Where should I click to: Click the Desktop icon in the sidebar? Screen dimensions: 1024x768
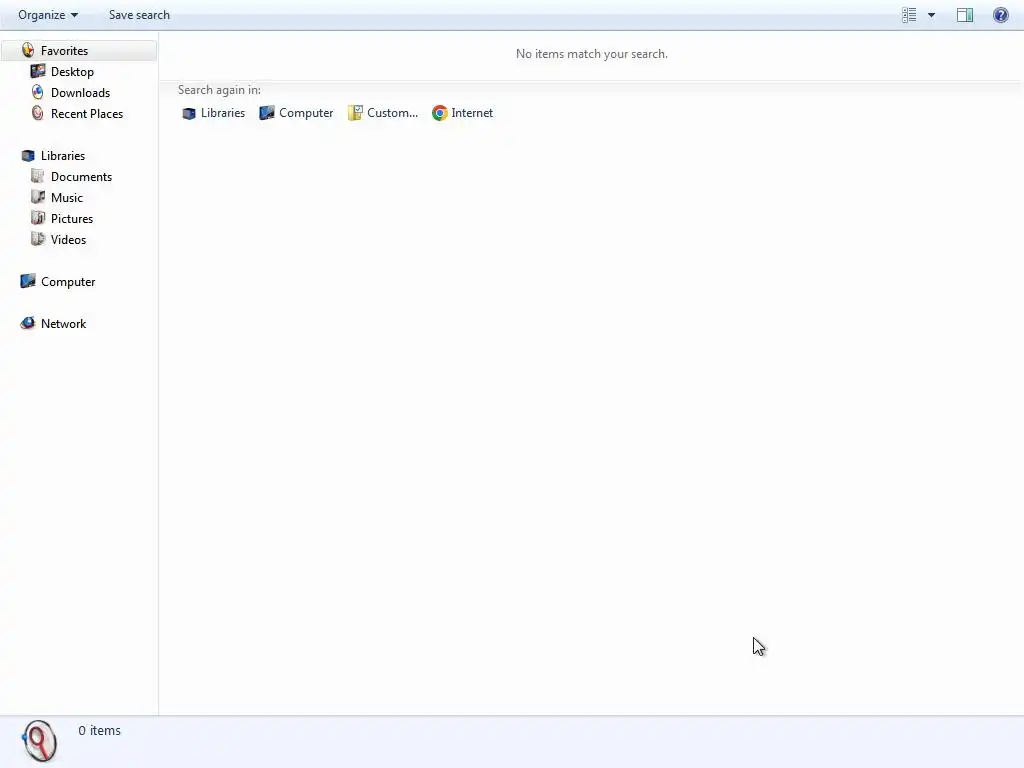(x=38, y=71)
